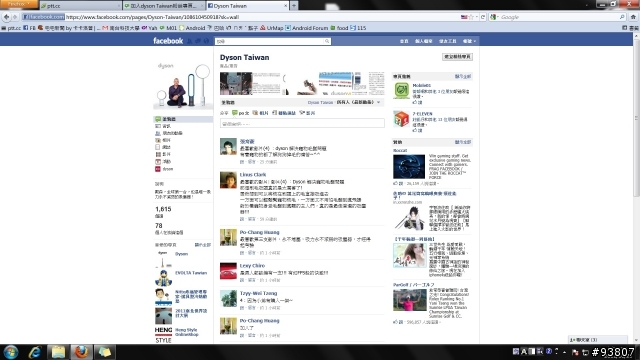This screenshot has height=360, width=640.
Task: Open the Find Friends link in Facebook header
Action: 447,41
